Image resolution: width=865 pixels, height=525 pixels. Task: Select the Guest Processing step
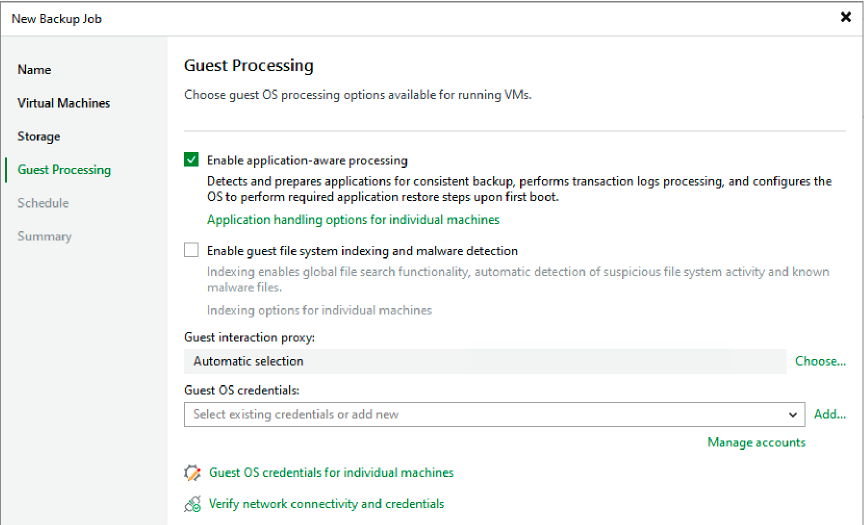click(x=64, y=170)
